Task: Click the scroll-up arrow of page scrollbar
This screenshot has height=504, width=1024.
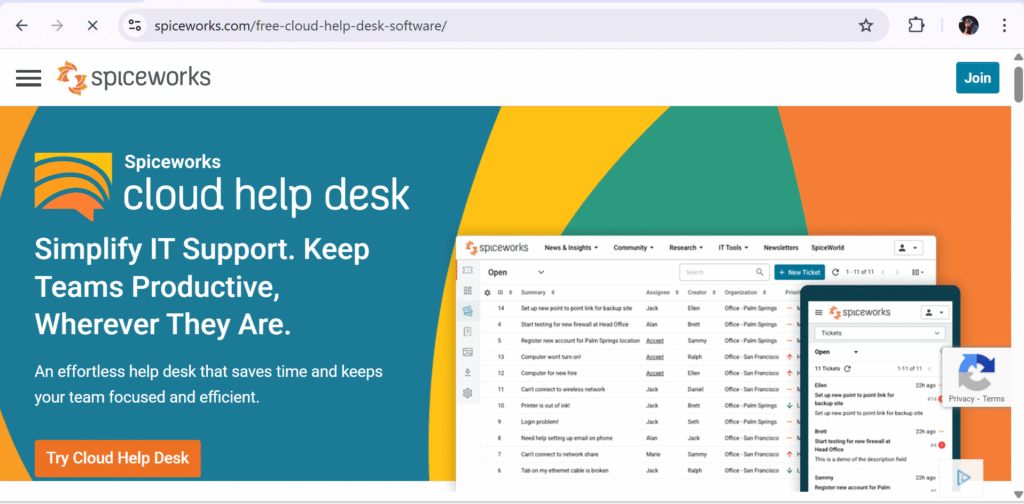Action: point(1017,57)
